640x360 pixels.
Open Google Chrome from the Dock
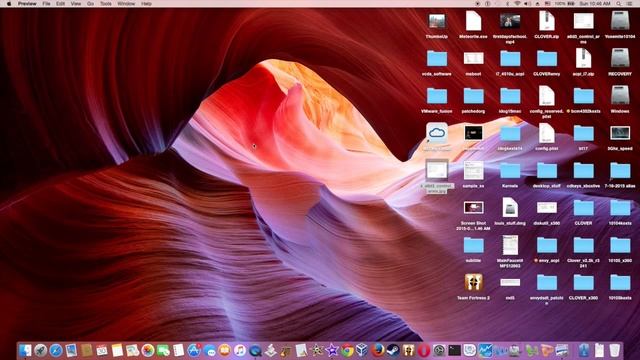(x=347, y=350)
